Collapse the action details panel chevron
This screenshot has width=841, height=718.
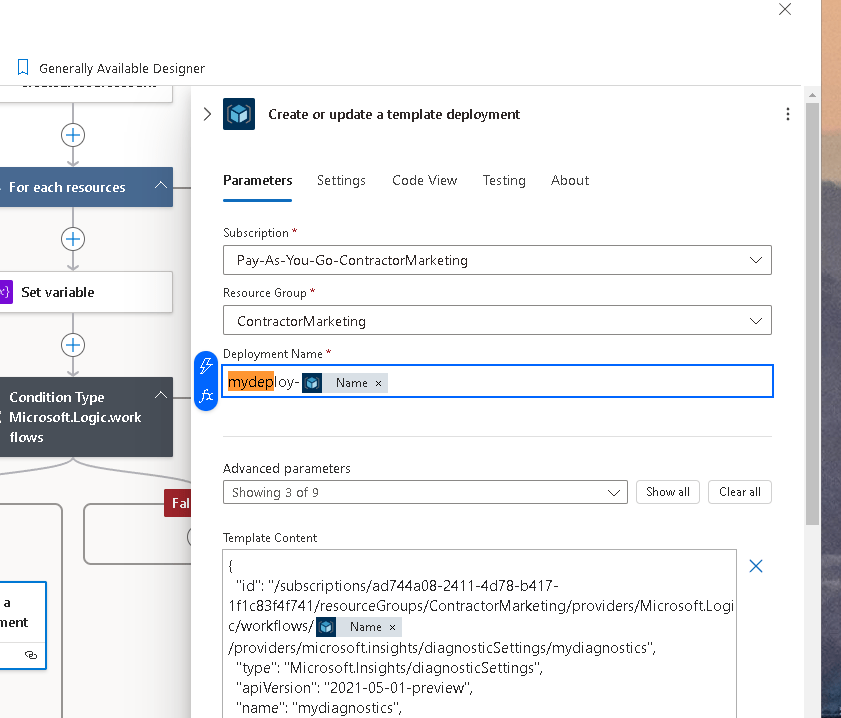[x=208, y=114]
